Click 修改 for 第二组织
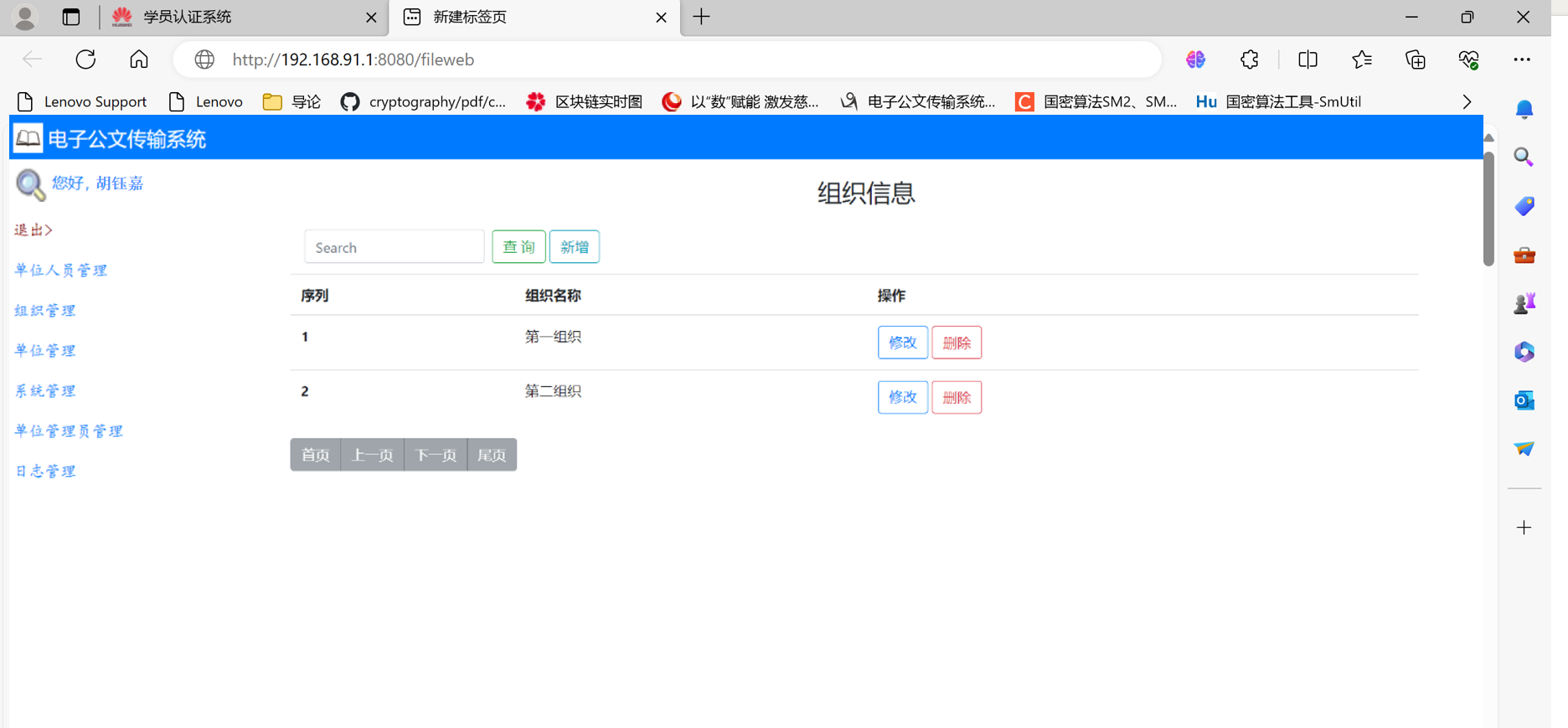 pos(903,397)
